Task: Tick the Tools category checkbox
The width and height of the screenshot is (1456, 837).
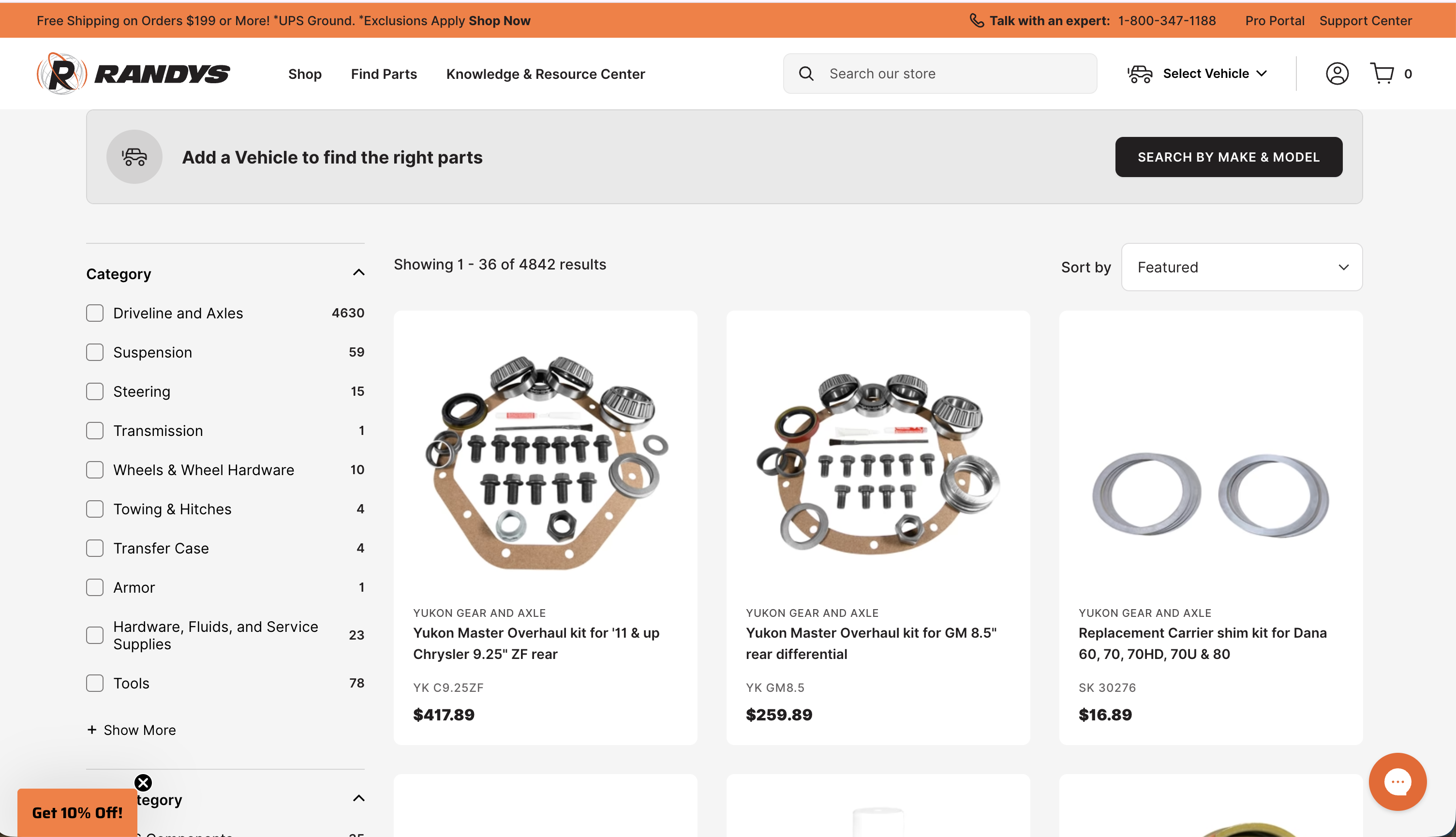Action: coord(95,683)
